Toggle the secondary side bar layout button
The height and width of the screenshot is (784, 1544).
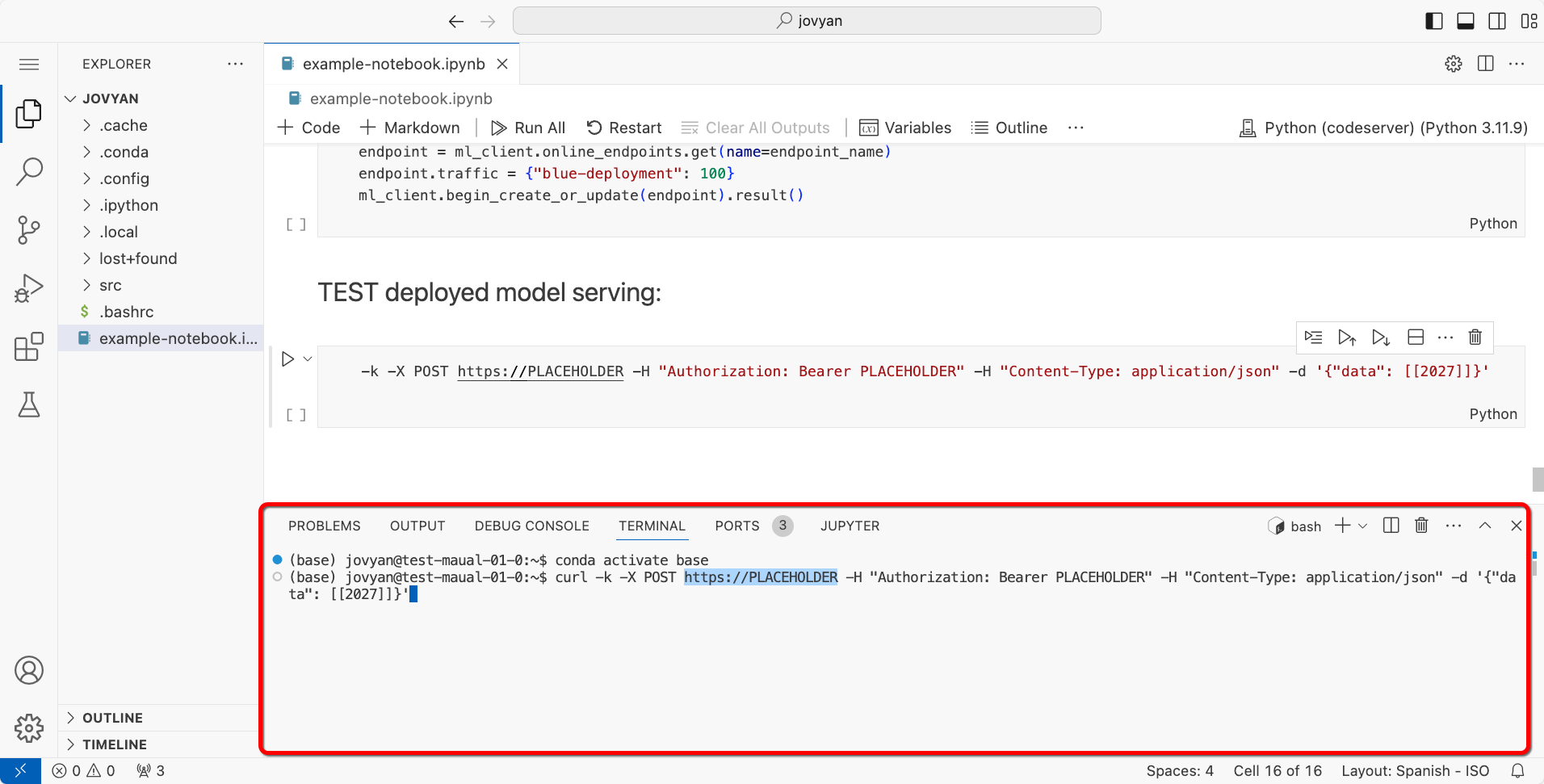[x=1497, y=21]
